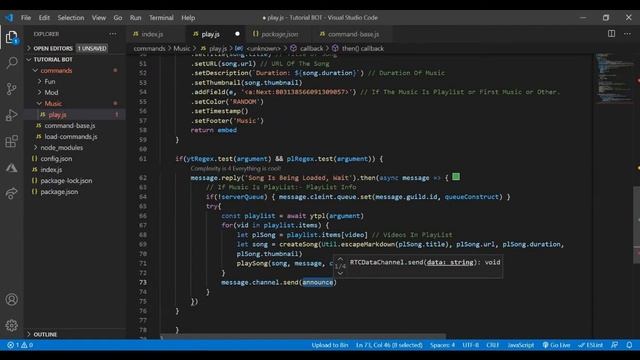Open the Accounts menu icon
The image size is (640, 360).
pyautogui.click(x=11, y=300)
